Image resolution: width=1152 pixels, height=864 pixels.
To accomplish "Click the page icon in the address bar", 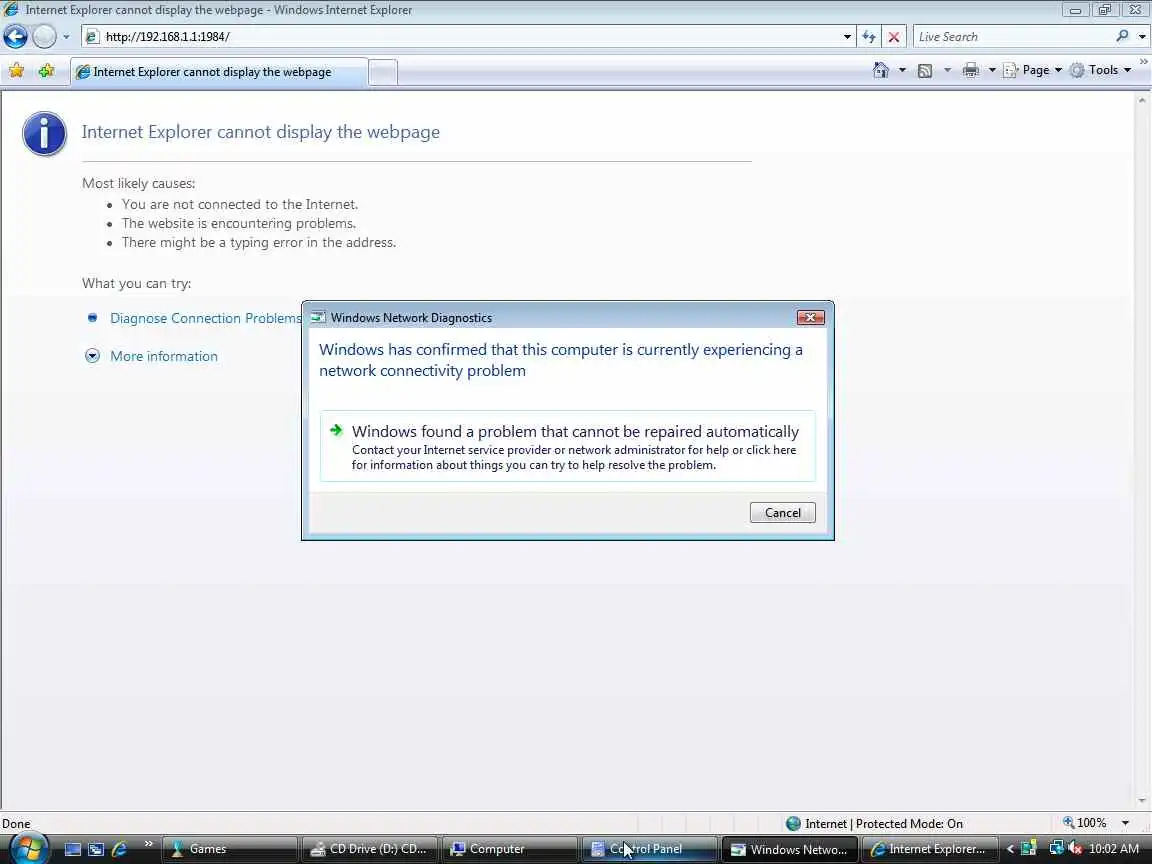I will (x=93, y=36).
